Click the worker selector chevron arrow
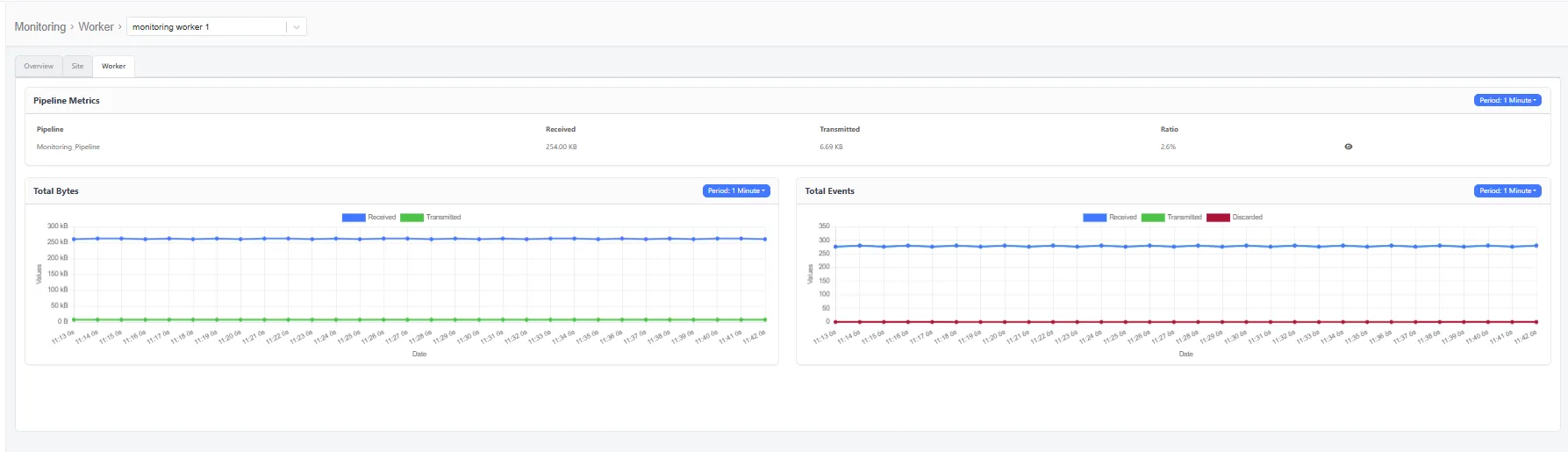 pos(297,27)
